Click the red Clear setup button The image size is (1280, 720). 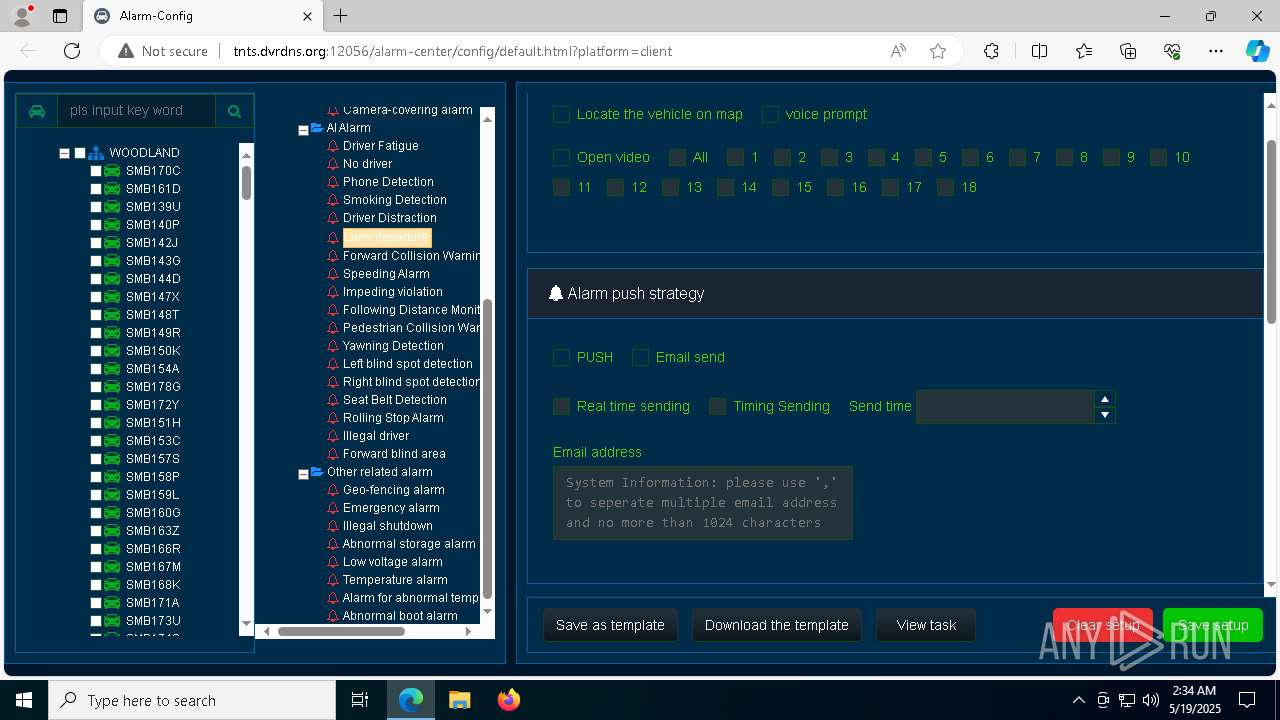tap(1103, 625)
